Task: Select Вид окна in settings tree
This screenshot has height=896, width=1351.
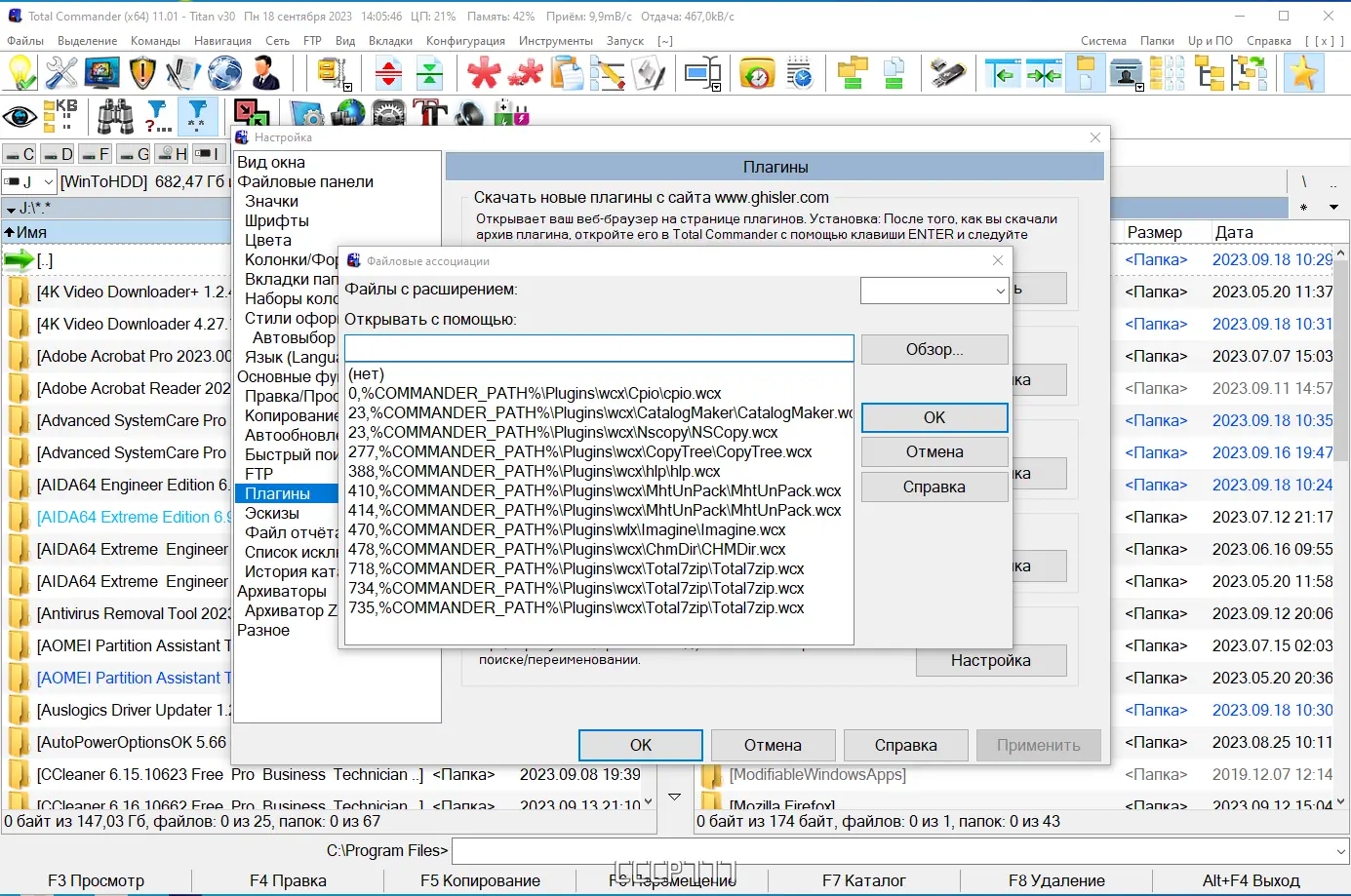Action: point(271,163)
